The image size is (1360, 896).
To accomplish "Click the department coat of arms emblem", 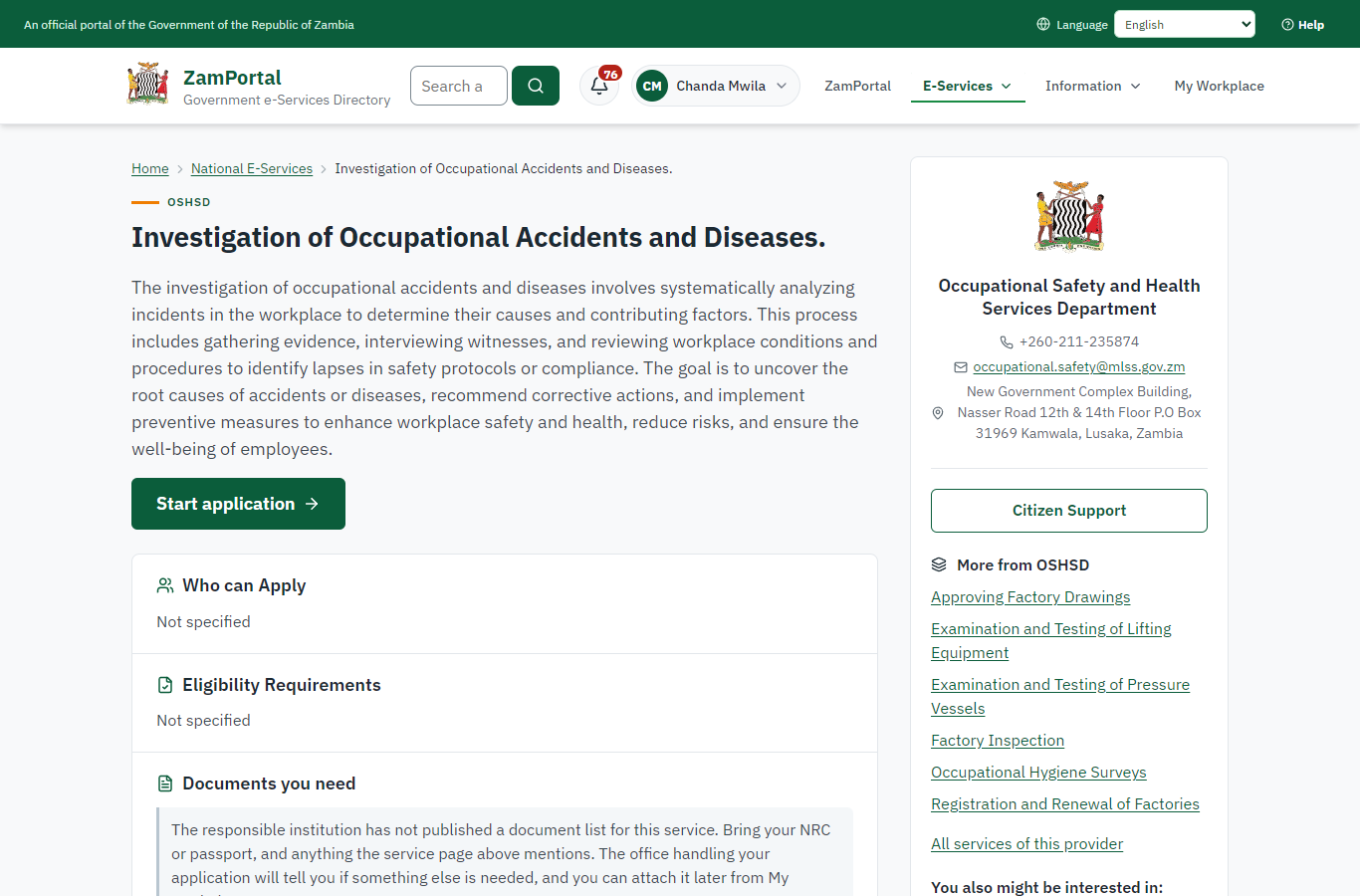I will point(1069,216).
